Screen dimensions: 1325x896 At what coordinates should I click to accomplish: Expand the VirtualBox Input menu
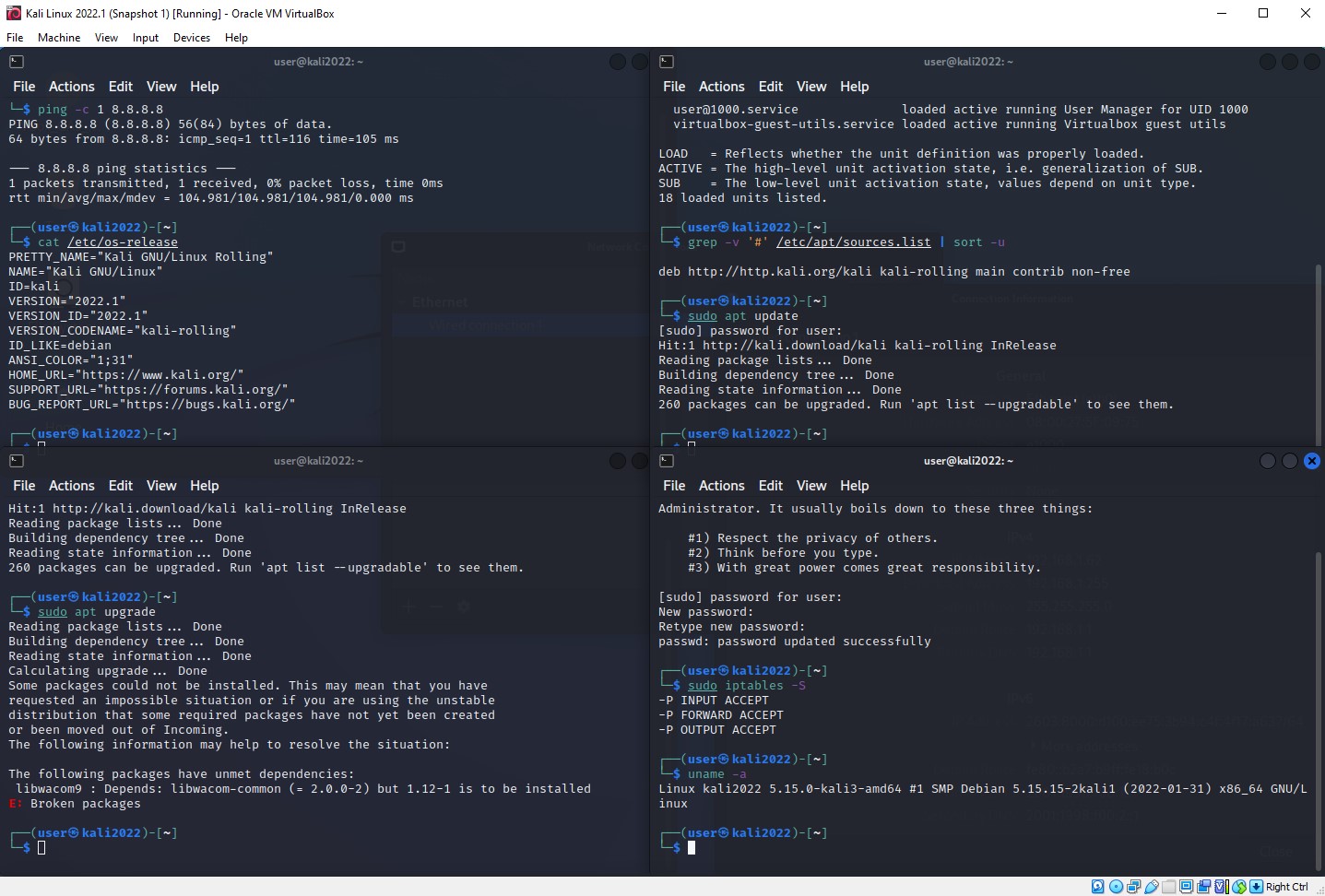point(145,38)
